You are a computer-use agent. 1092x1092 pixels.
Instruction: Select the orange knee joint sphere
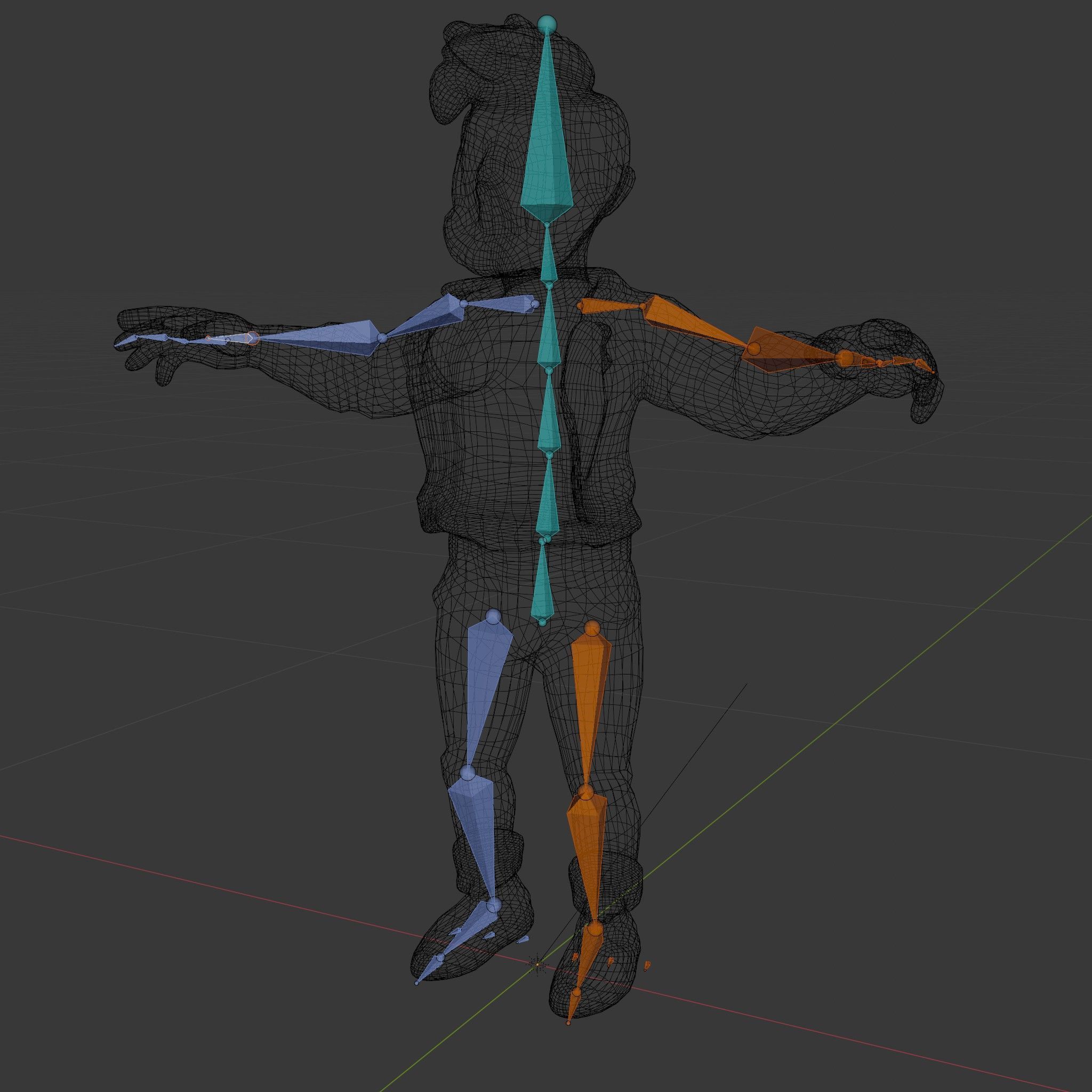587,791
